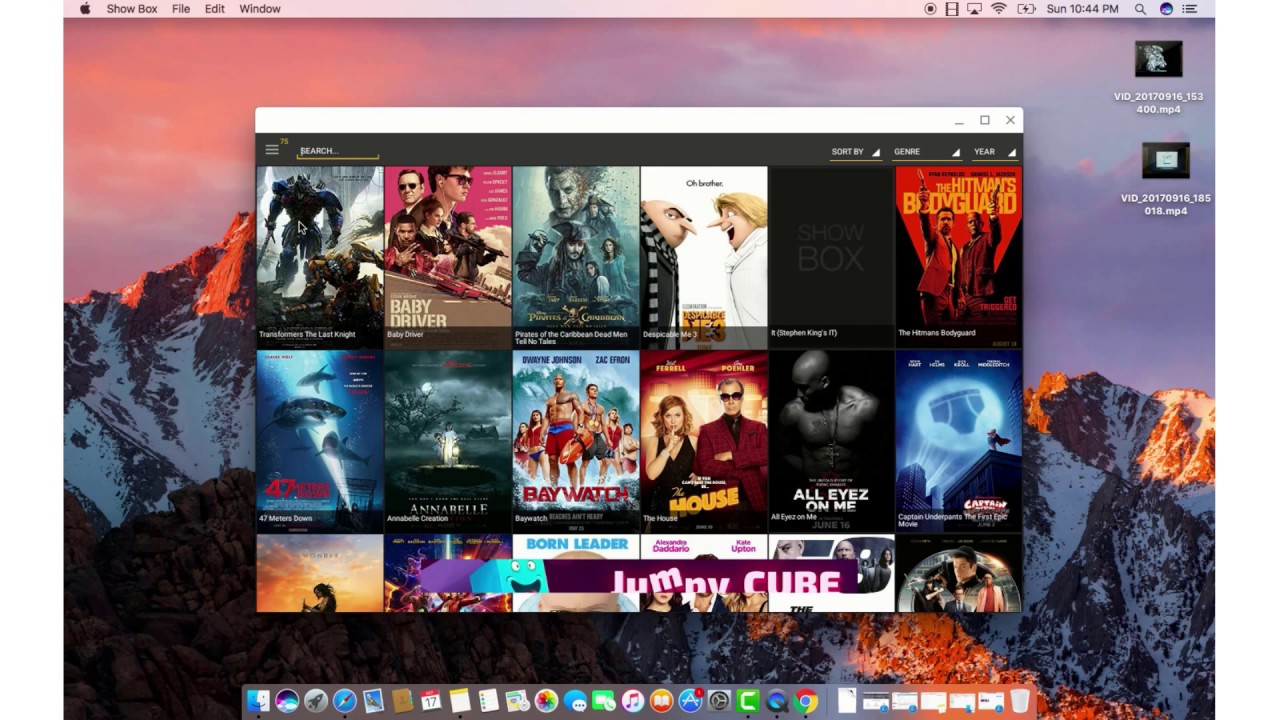Maximize the Show Box window
1280x720 pixels.
click(x=985, y=120)
